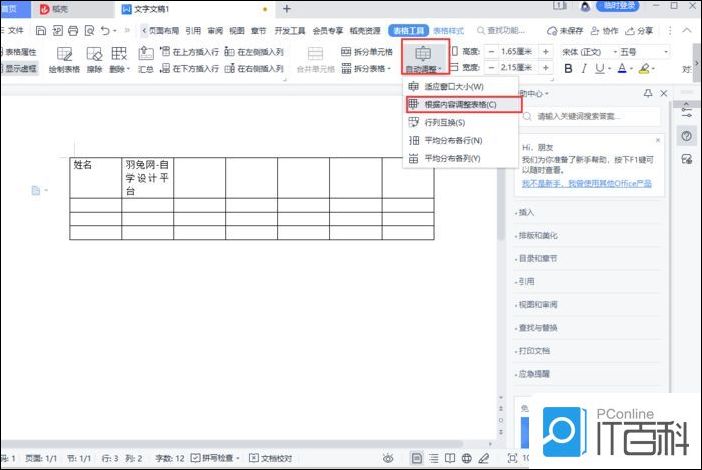
Task: Decrease row height with minus button
Action: 491,51
